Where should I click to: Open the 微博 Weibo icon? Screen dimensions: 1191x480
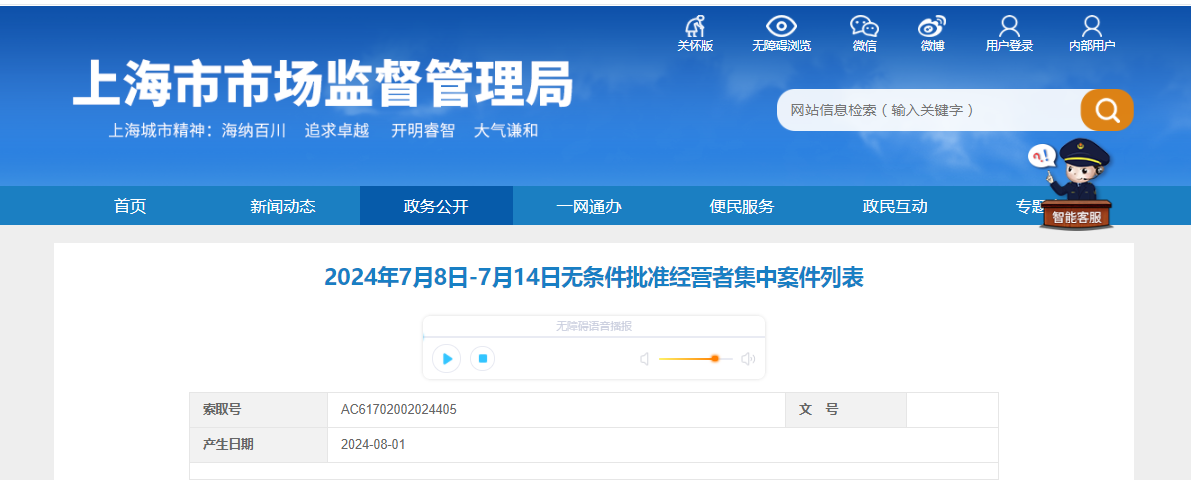(932, 27)
